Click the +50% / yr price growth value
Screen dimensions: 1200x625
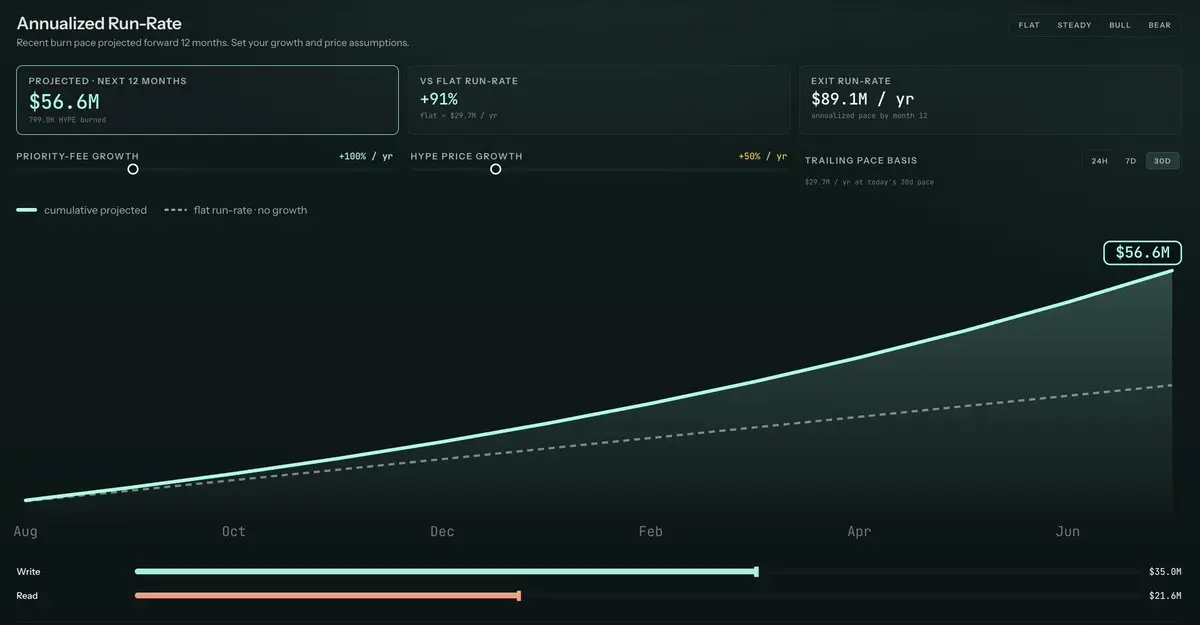[x=763, y=157]
